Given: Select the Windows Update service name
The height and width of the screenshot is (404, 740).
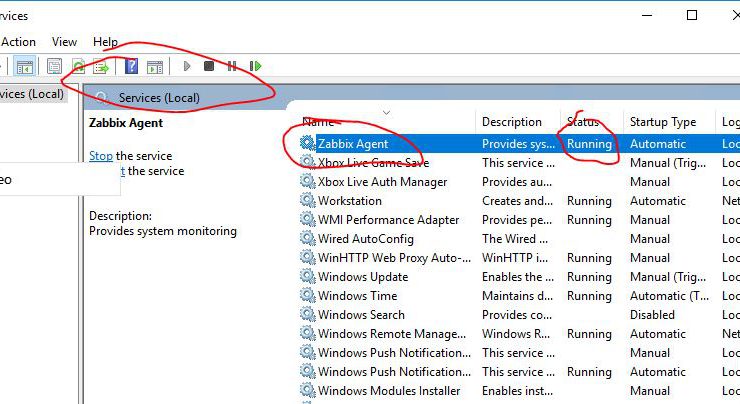Looking at the screenshot, I should (363, 277).
